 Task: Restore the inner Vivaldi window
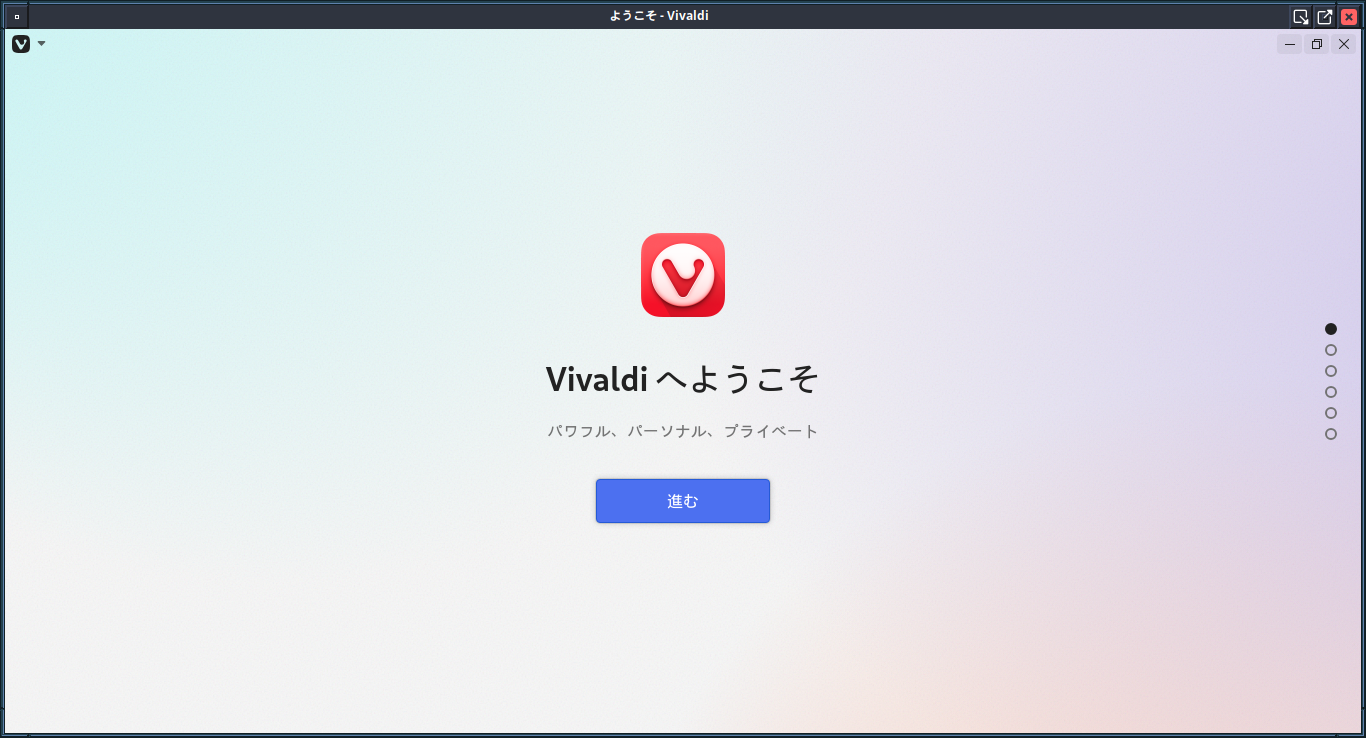1317,44
